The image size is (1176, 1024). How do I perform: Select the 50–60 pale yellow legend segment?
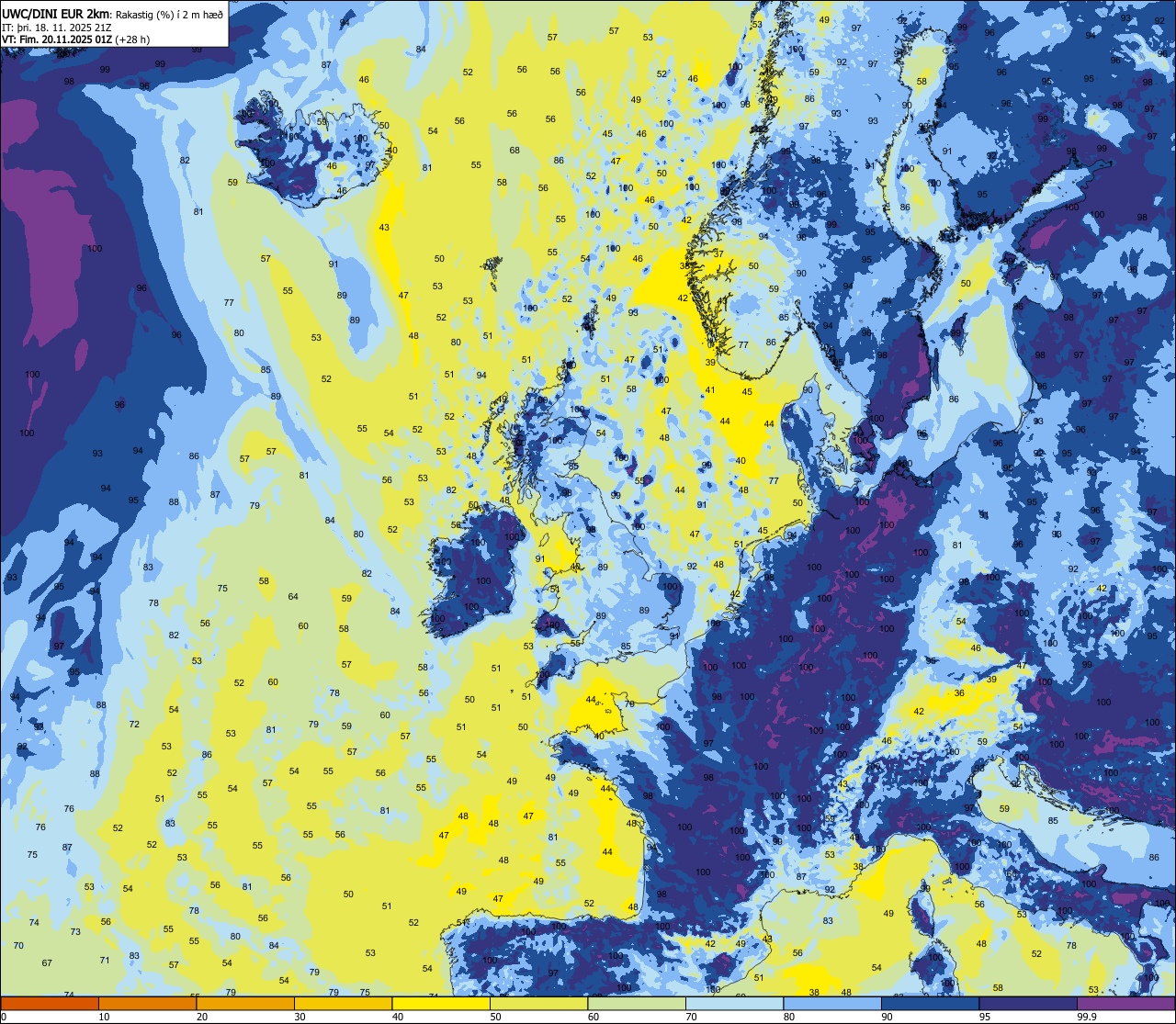538,1004
